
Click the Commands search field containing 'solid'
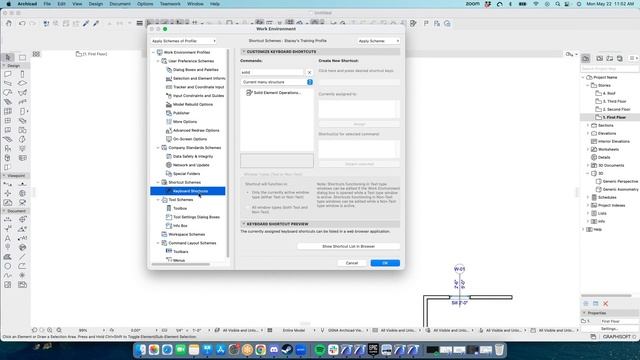pyautogui.click(x=272, y=72)
